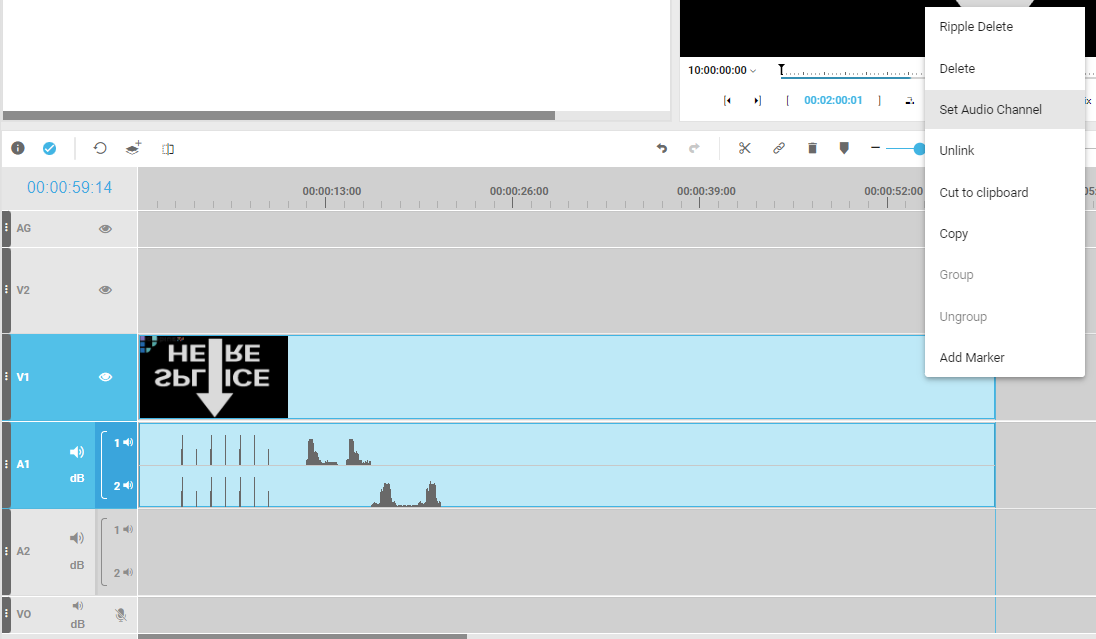Click the SPLICE HERE clip thumbnail on V1
Viewport: 1096px width, 639px height.
[x=214, y=377]
